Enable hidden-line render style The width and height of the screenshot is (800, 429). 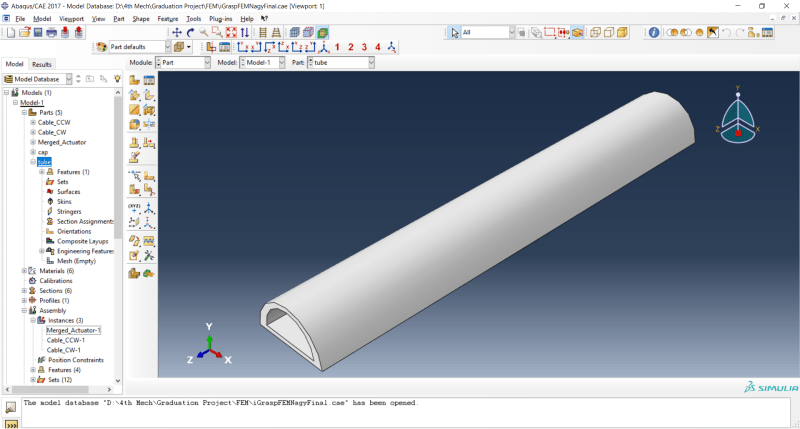(609, 33)
